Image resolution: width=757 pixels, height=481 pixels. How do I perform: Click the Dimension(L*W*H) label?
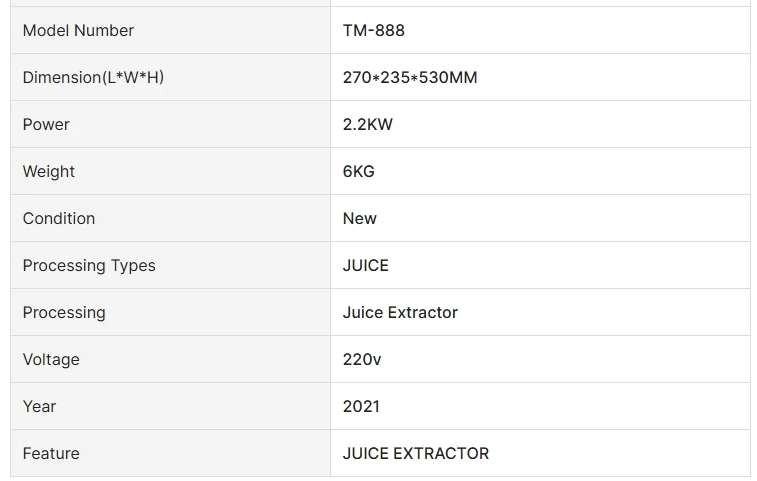[93, 77]
